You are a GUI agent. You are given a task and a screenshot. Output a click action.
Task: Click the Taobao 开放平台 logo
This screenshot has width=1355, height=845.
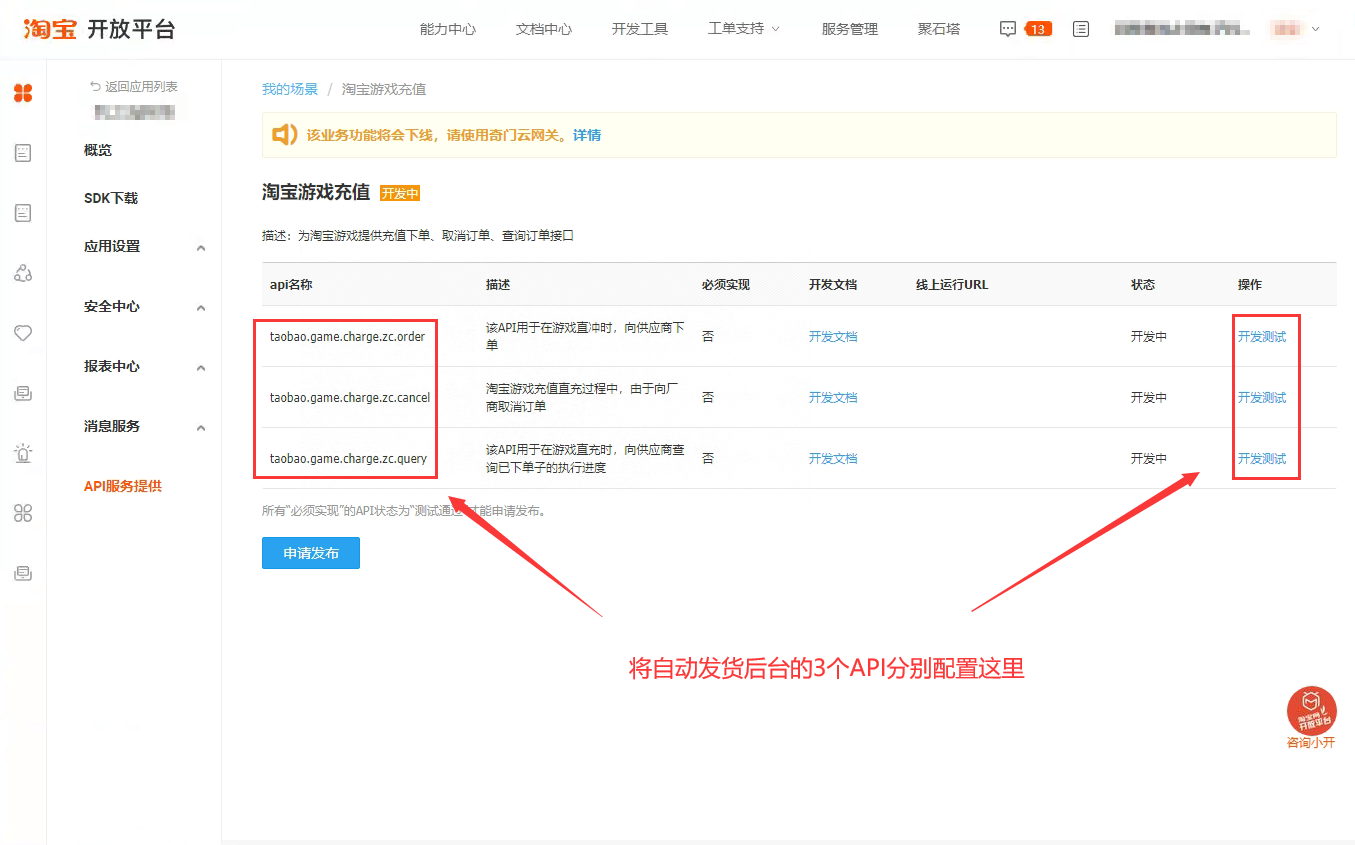tap(100, 29)
